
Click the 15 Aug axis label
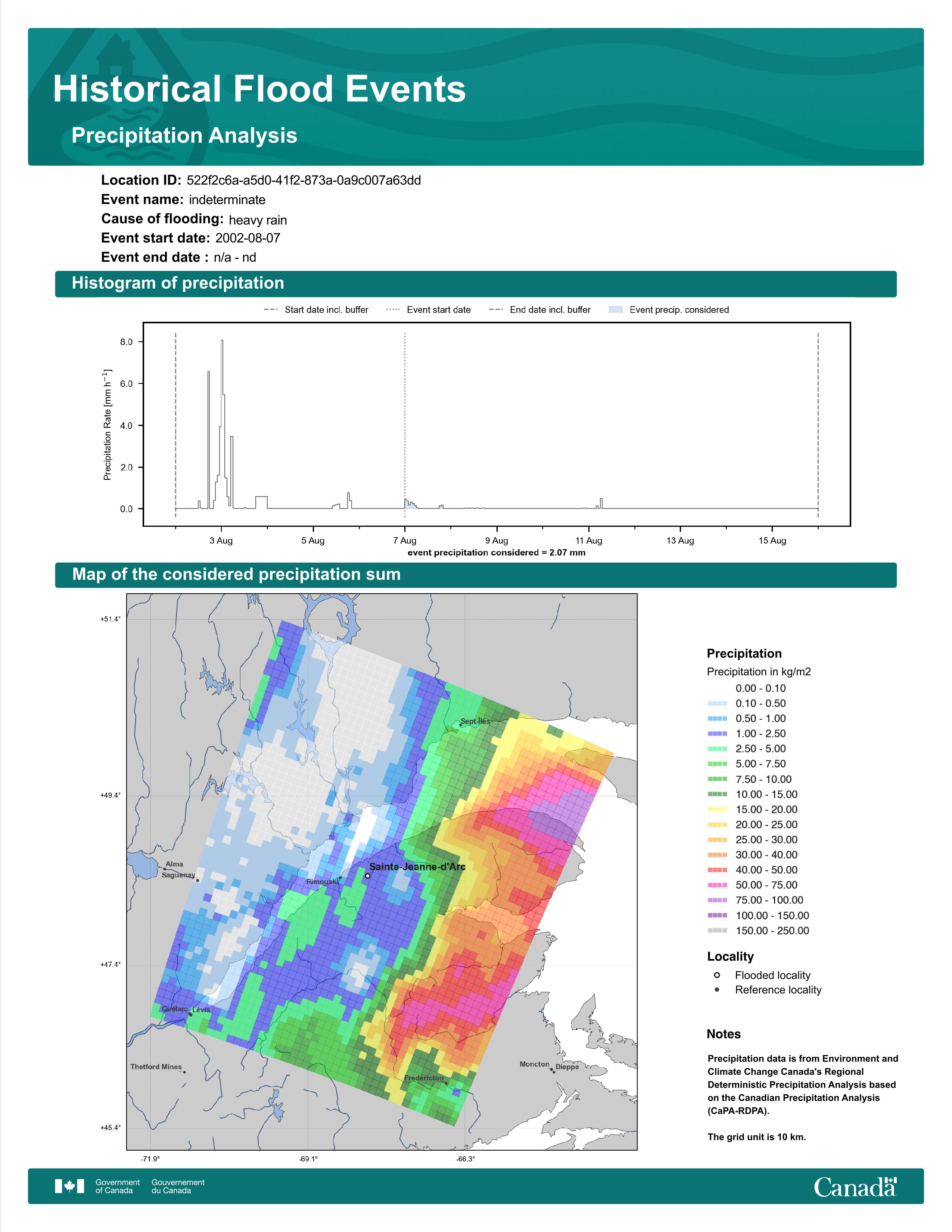point(772,541)
